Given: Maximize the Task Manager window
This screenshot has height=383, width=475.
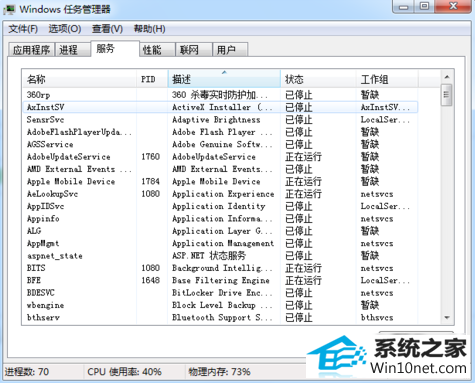Looking at the screenshot, I should tap(424, 6).
